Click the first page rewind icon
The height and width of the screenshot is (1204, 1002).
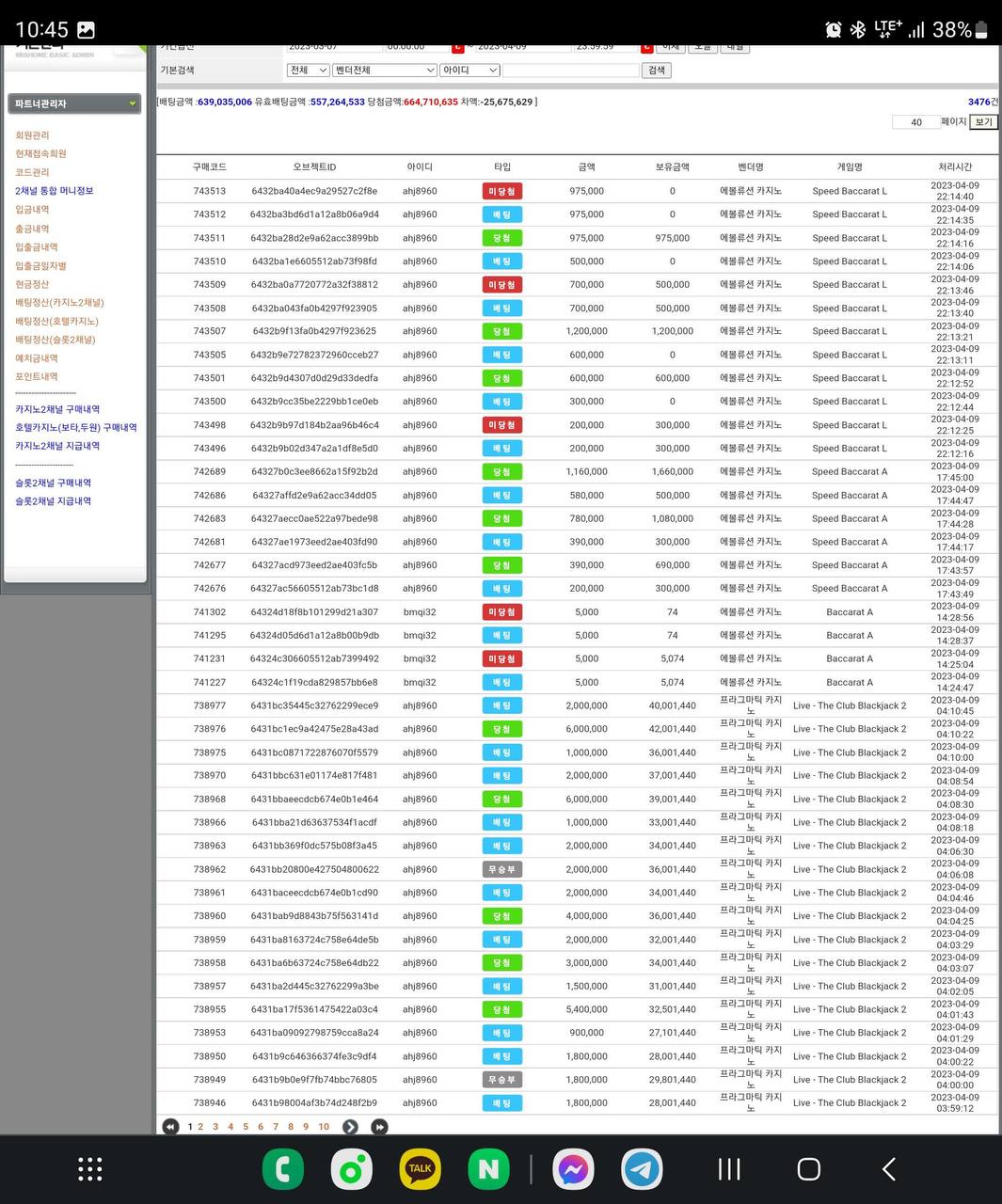tap(170, 1127)
